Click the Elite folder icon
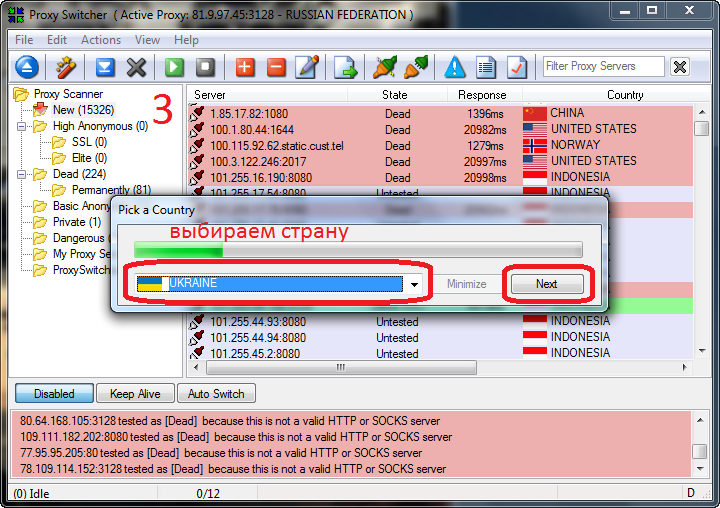This screenshot has width=720, height=508. (x=59, y=158)
